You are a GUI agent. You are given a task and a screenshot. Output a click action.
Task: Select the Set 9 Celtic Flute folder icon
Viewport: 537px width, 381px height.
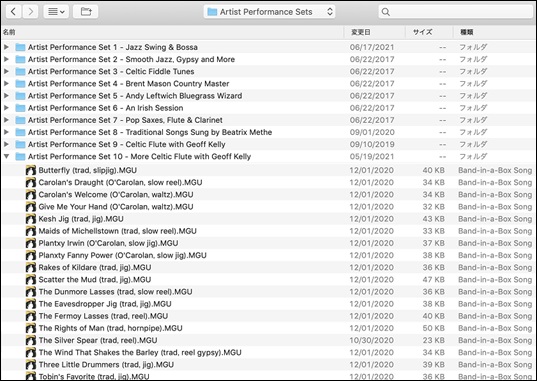20,144
